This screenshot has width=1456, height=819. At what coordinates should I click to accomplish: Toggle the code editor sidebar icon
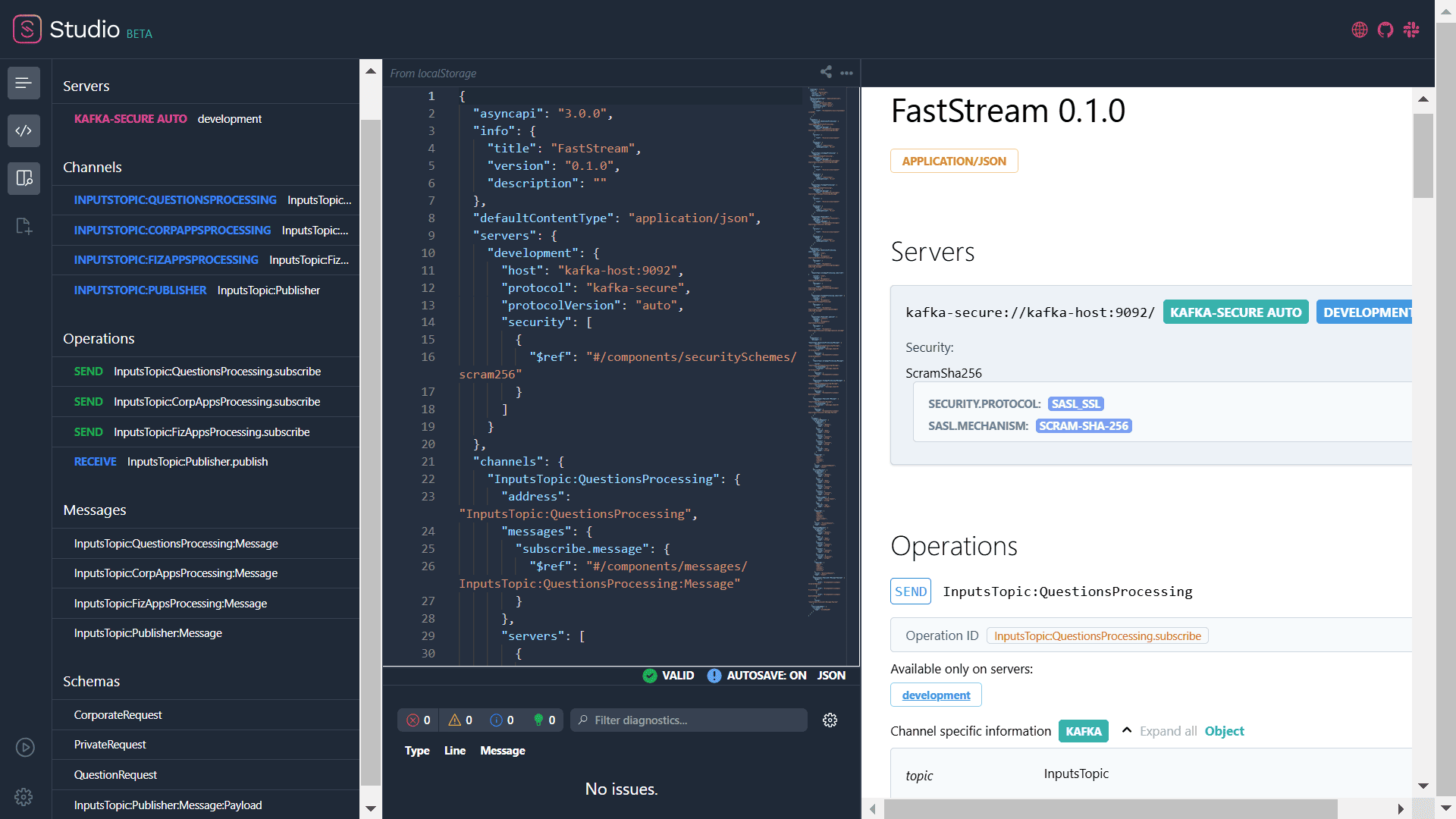(24, 130)
